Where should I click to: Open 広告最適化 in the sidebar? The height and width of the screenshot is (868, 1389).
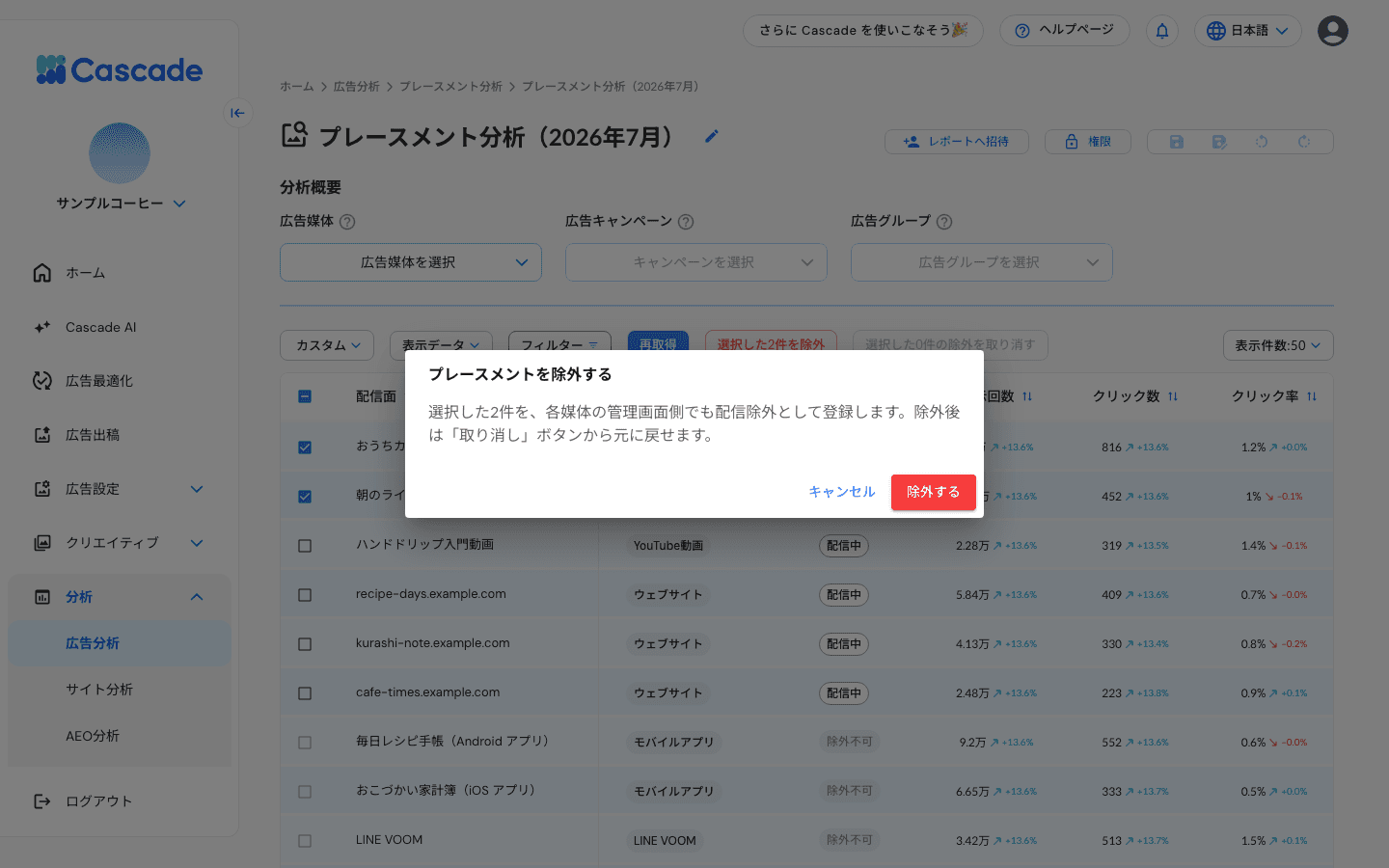tap(120, 381)
